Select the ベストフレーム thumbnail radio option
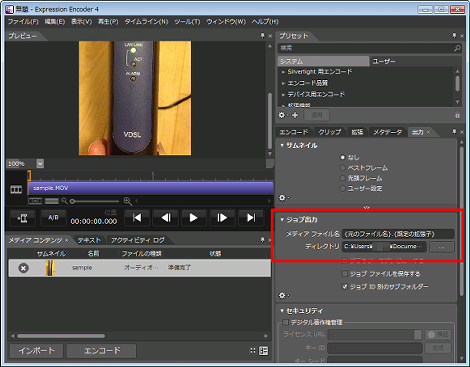This screenshot has width=470, height=367. point(342,168)
